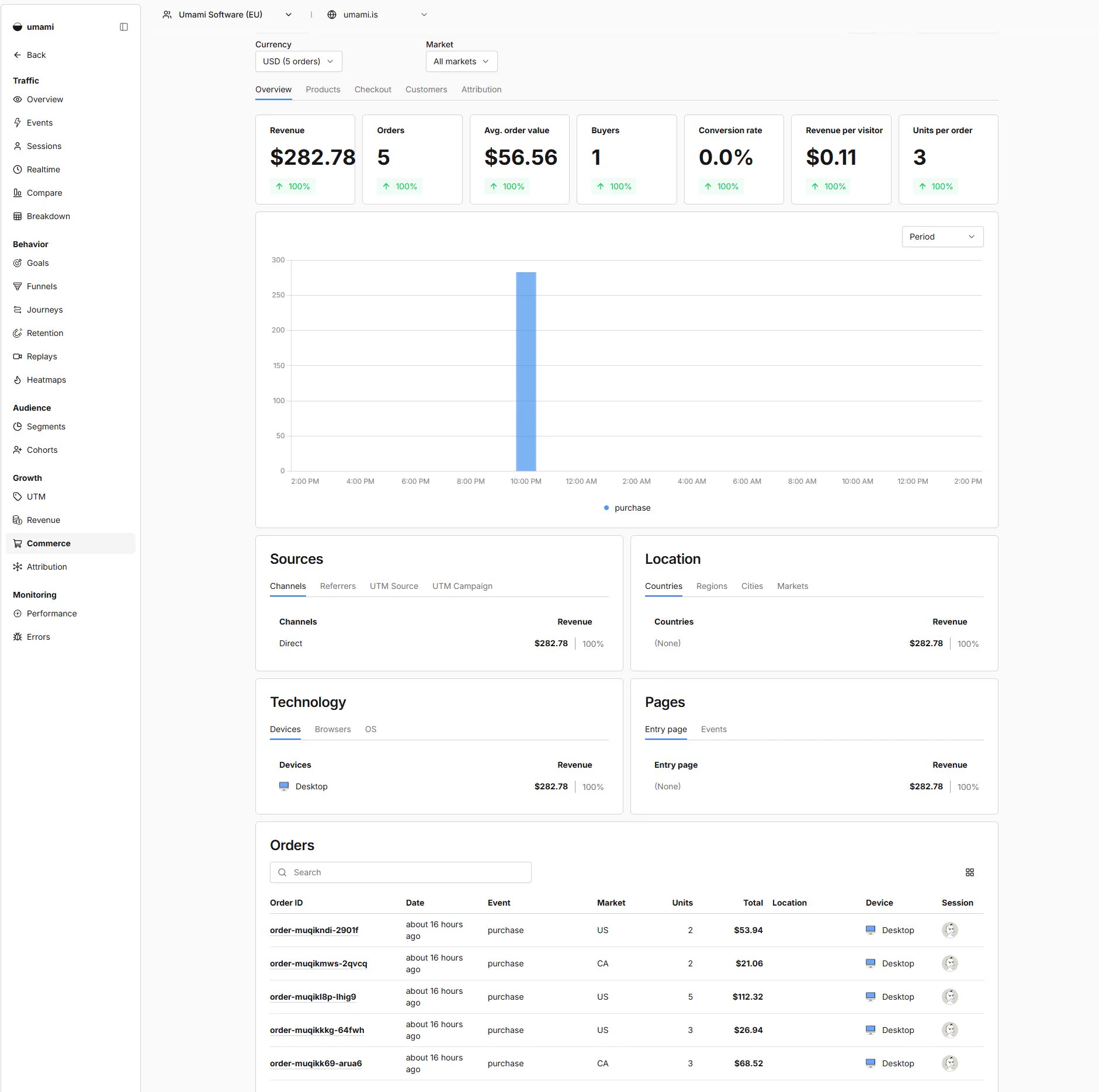Collapse the sidebar panel icon

pos(124,27)
